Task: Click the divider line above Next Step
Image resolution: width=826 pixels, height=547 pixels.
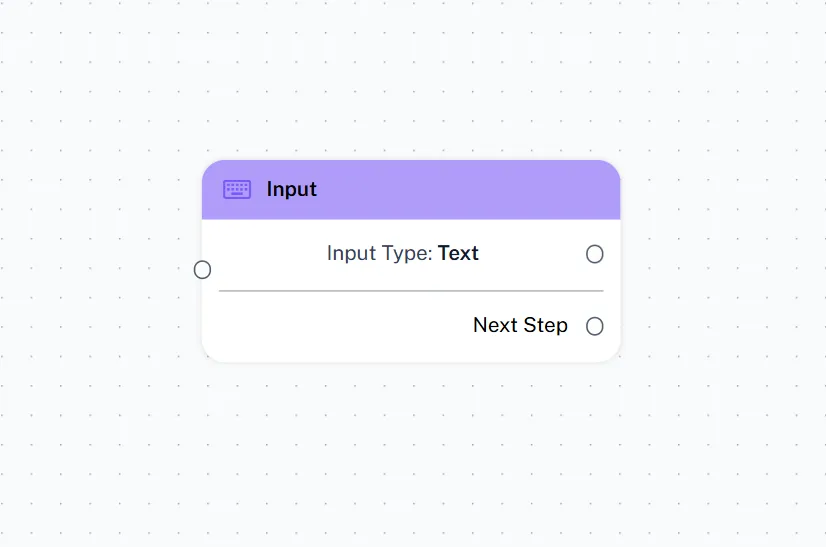Action: tap(410, 291)
